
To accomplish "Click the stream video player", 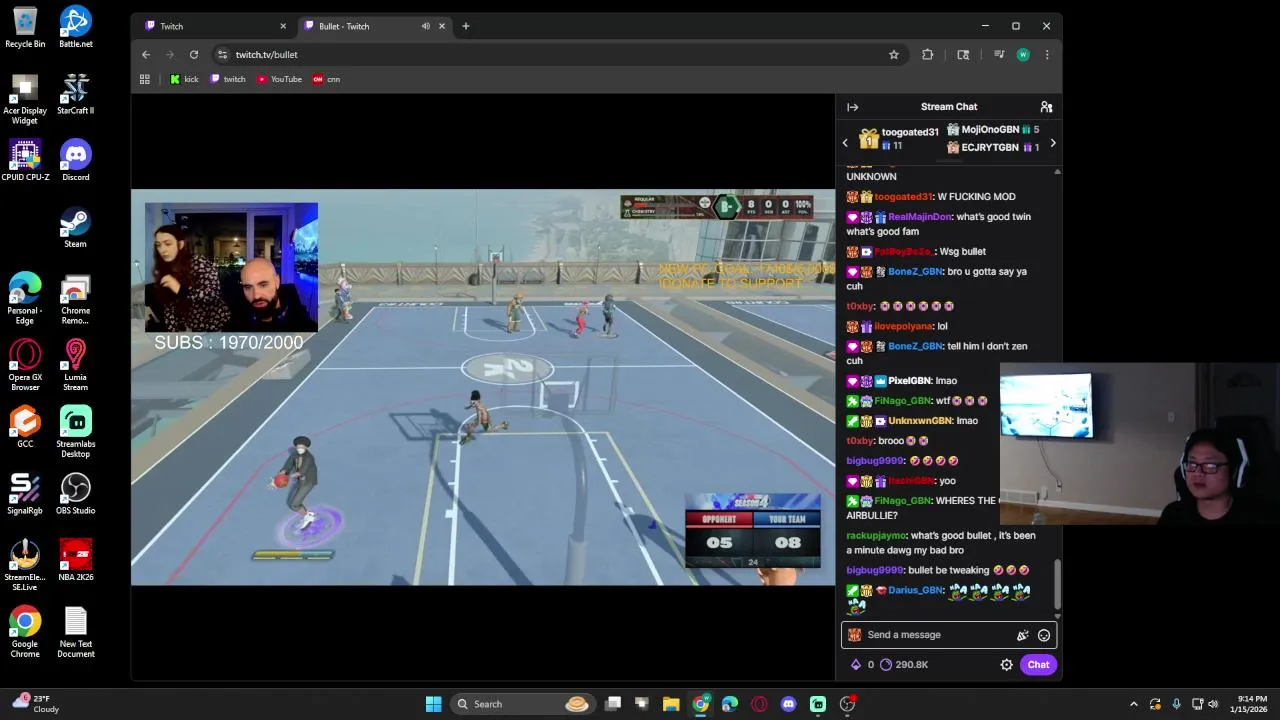I will pyautogui.click(x=483, y=387).
